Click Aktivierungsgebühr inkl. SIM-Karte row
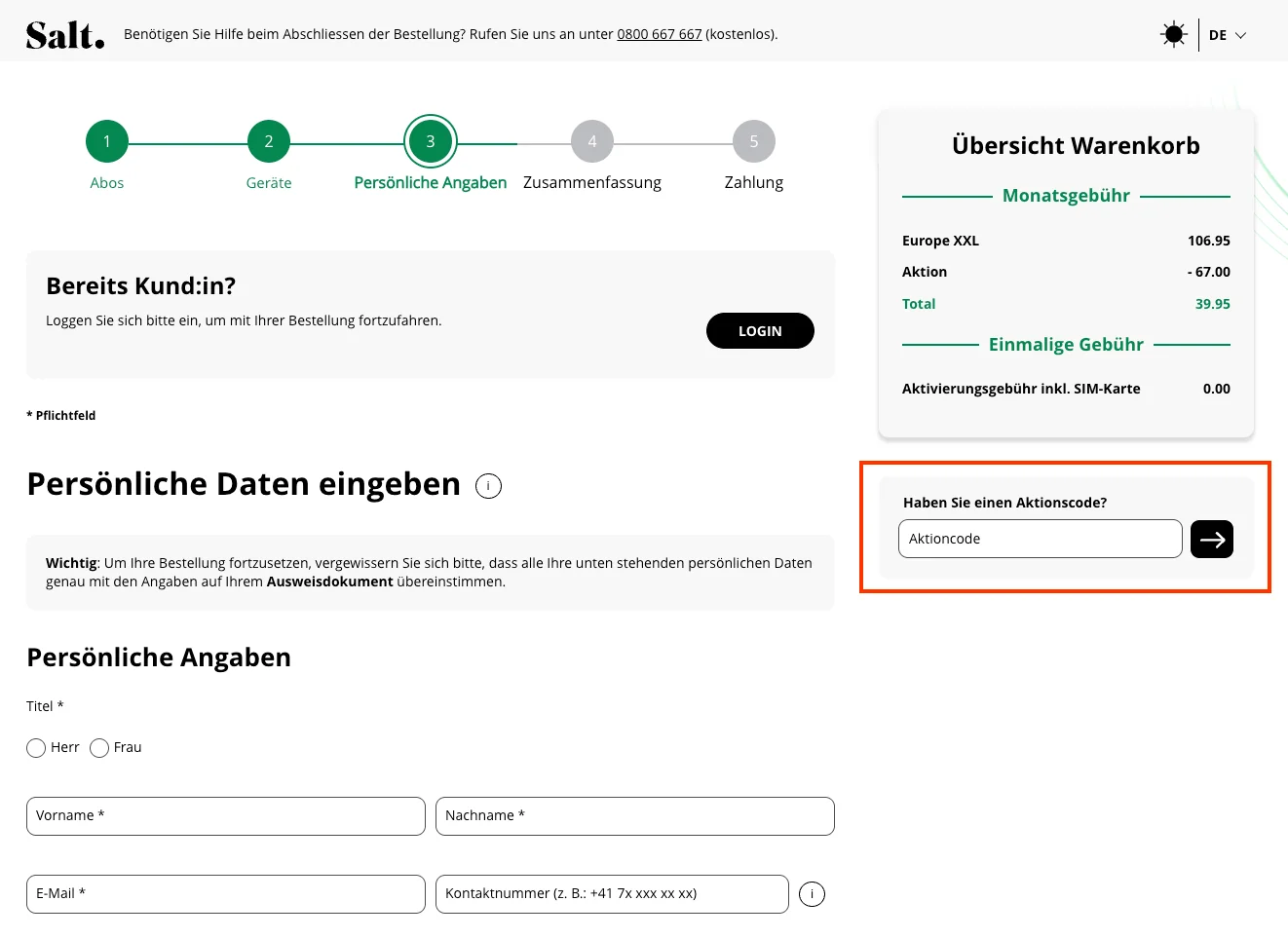 coord(1066,389)
